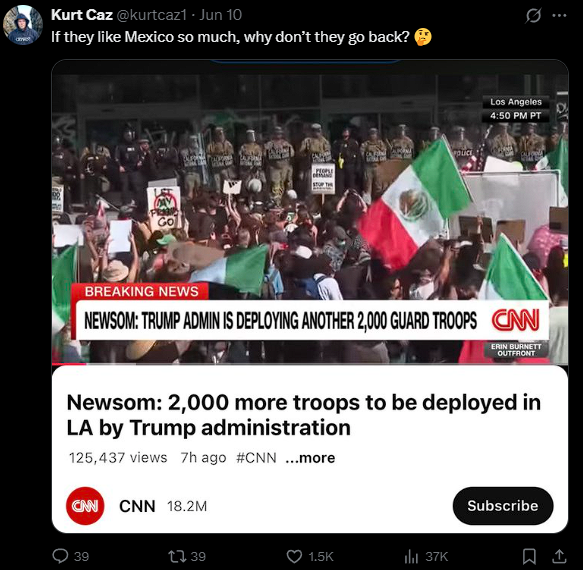Bookmark this post
583x570 pixels.
[x=529, y=556]
